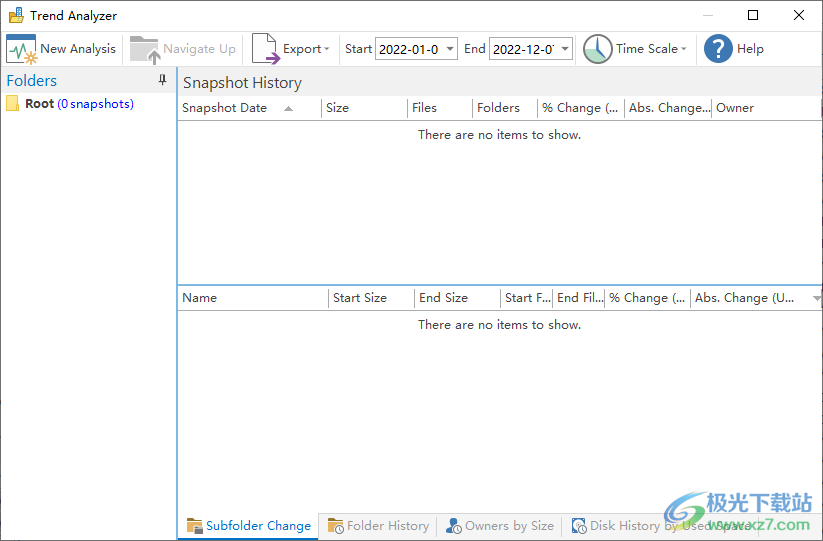Switch to Folder History tab
This screenshot has width=823, height=541.
tap(378, 526)
